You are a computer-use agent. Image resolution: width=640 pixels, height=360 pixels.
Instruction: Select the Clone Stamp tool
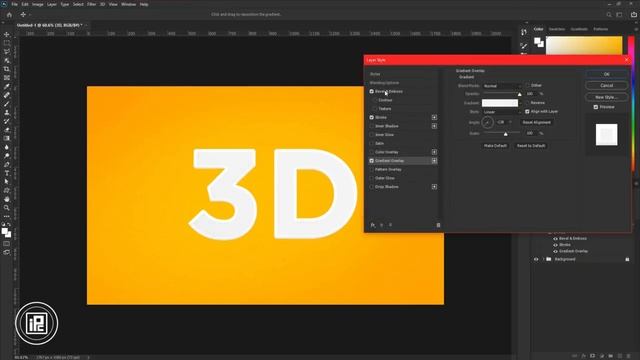coord(7,112)
